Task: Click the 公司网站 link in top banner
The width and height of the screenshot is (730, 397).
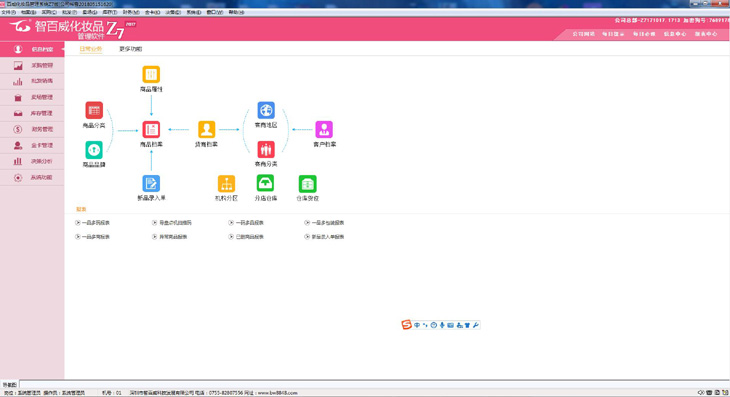Action: click(x=583, y=34)
